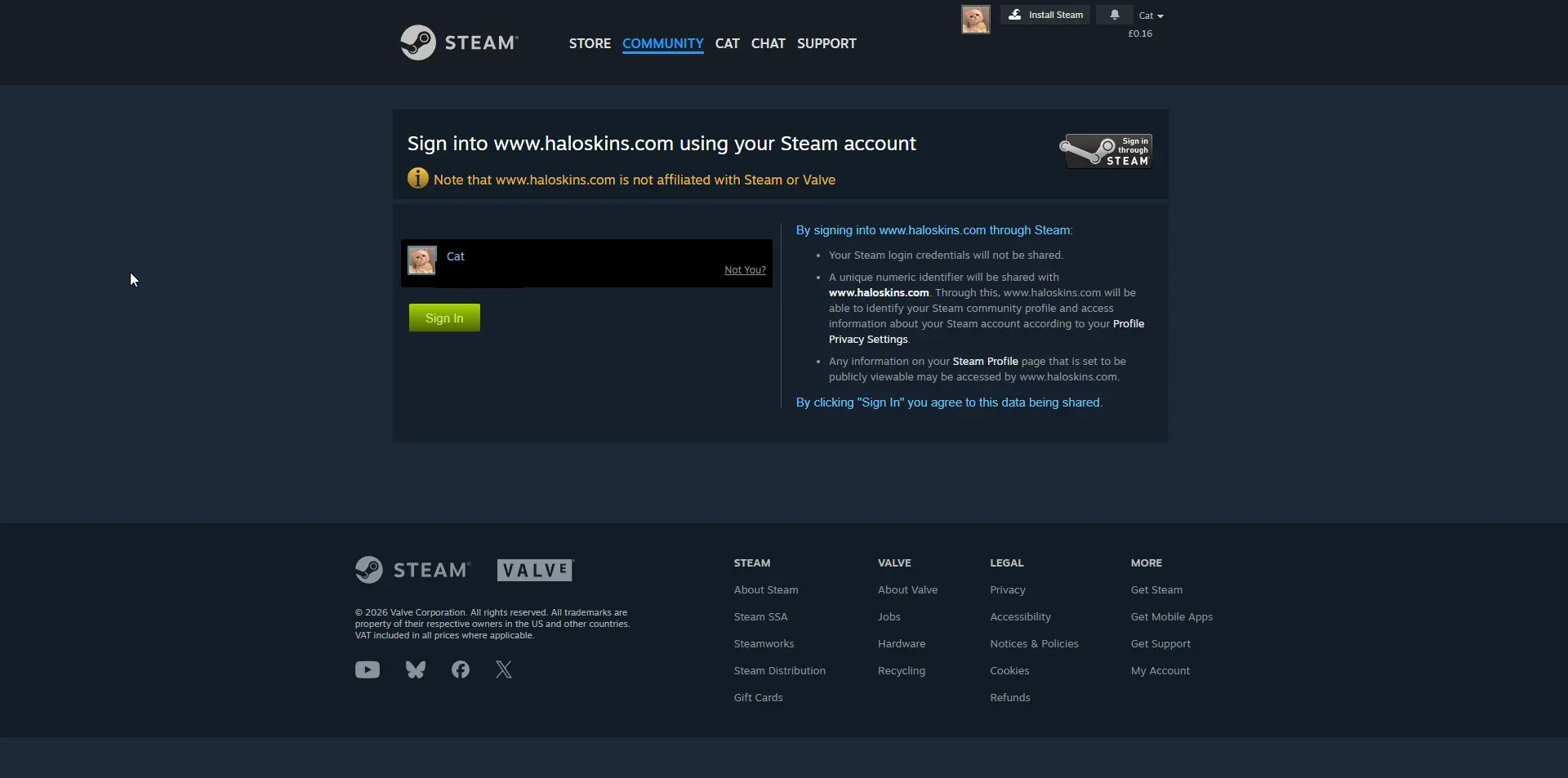This screenshot has height=778, width=1568.
Task: Click the footer Valve logo
Action: pyautogui.click(x=536, y=570)
